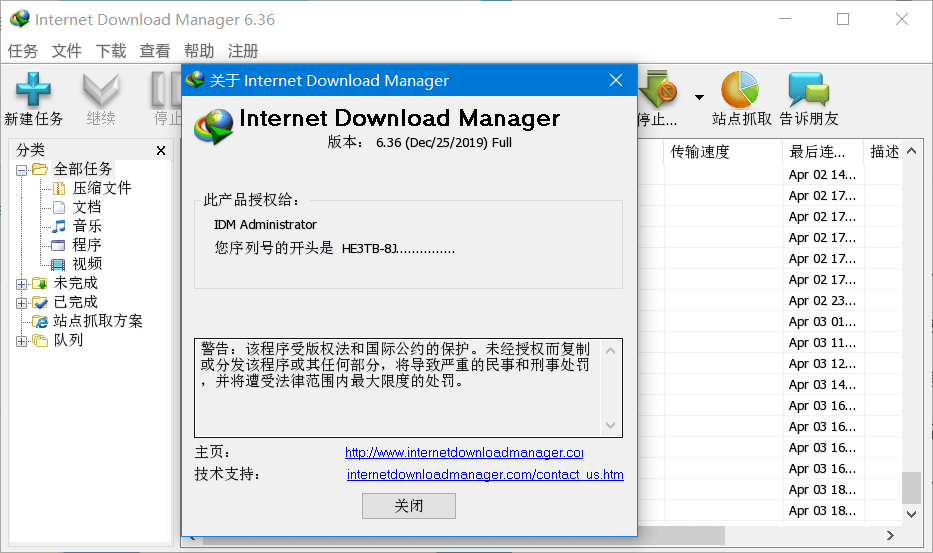Select the 文档 document category
Screen dimensions: 933x553
click(x=87, y=207)
